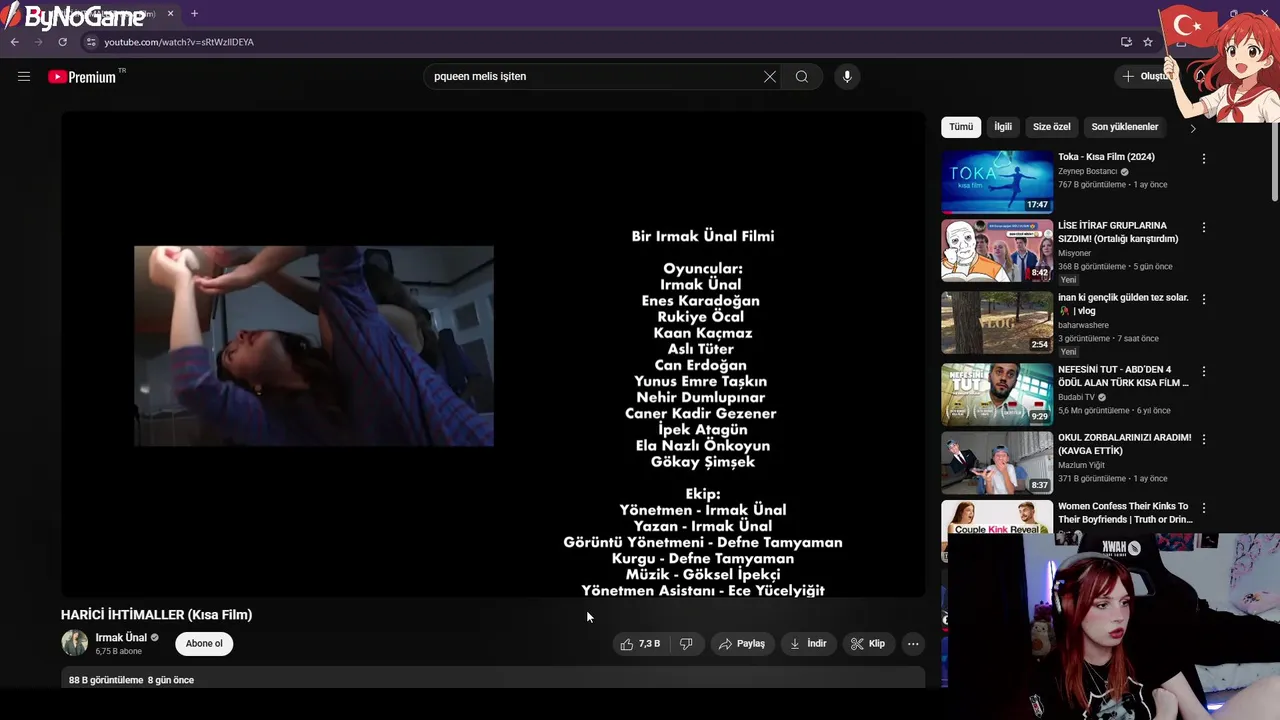1280x720 pixels.
Task: Close the current browser tab
Action: pos(170,14)
